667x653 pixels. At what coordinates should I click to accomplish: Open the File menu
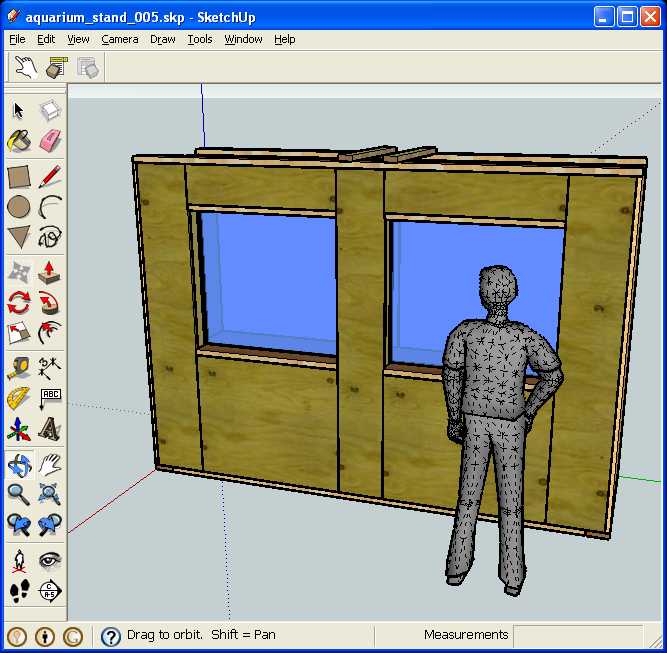click(x=17, y=39)
